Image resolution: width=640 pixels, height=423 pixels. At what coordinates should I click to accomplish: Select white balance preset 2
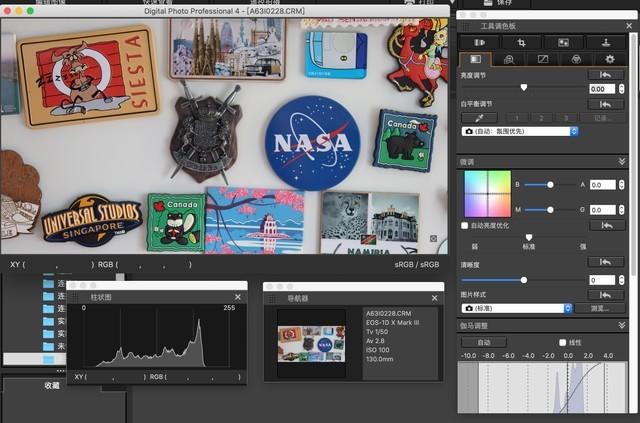pyautogui.click(x=541, y=118)
